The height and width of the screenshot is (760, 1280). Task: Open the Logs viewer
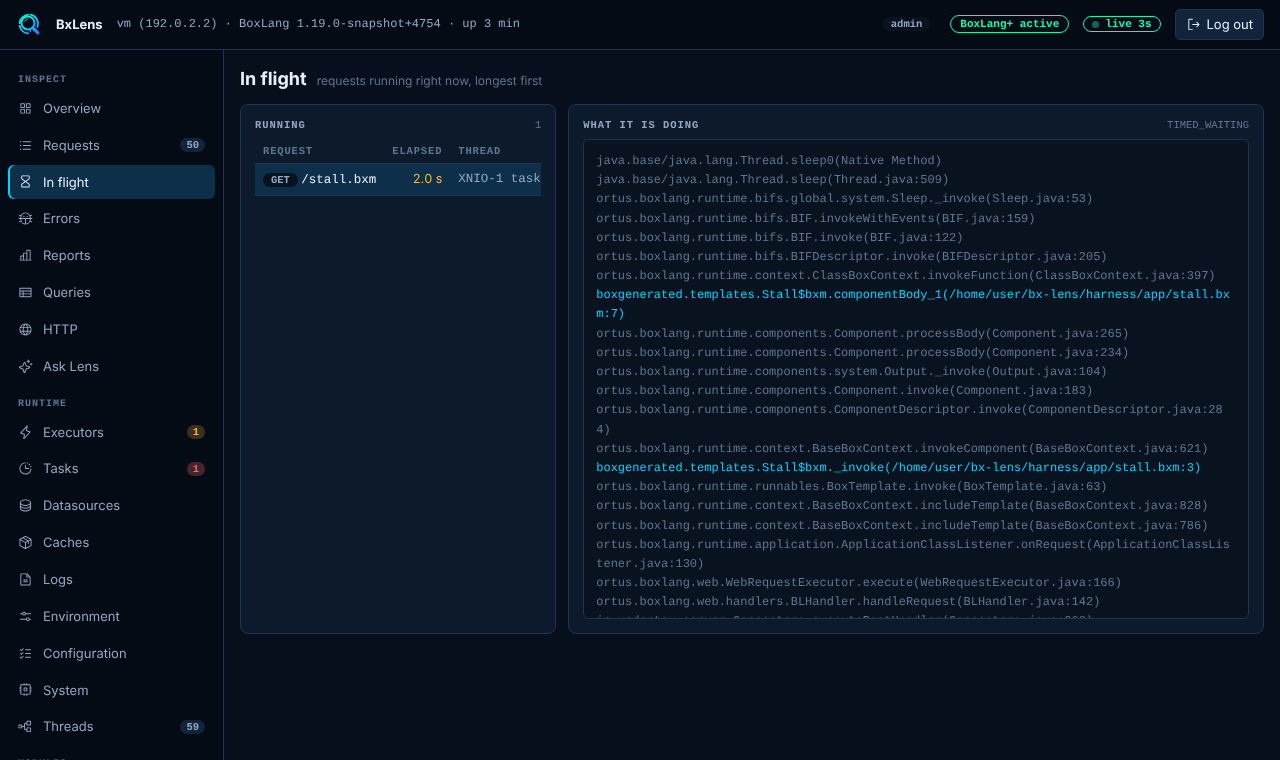[x=111, y=579]
